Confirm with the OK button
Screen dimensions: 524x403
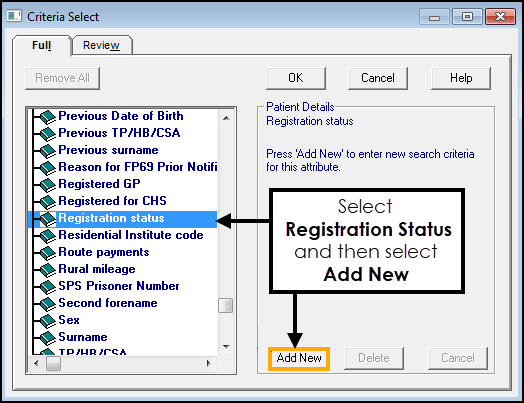[x=296, y=78]
